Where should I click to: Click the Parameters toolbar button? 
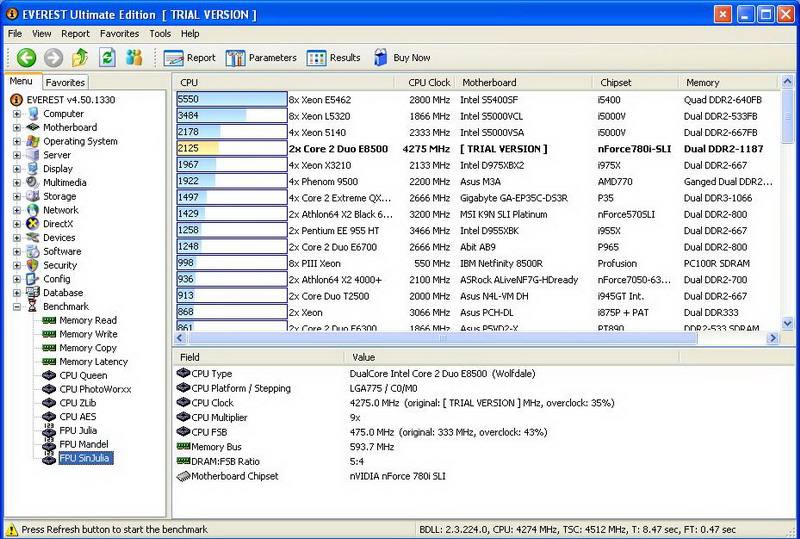[x=261, y=58]
